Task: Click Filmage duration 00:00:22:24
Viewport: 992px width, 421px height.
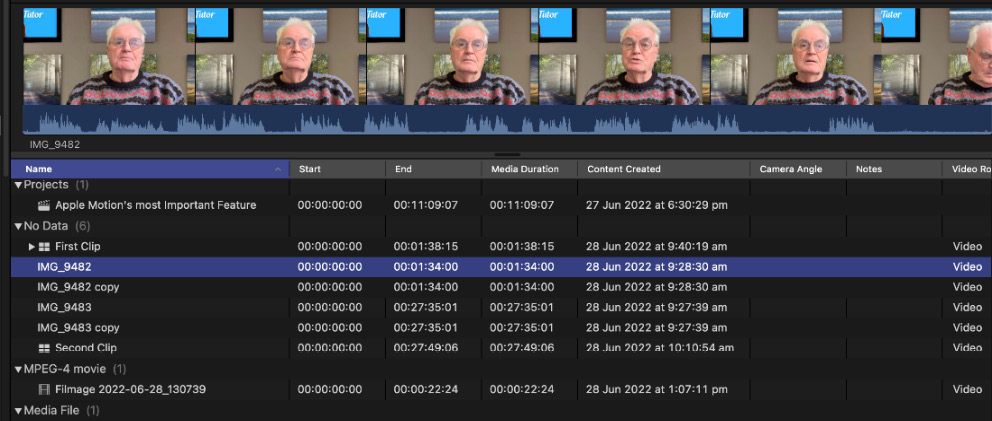Action: [522, 389]
